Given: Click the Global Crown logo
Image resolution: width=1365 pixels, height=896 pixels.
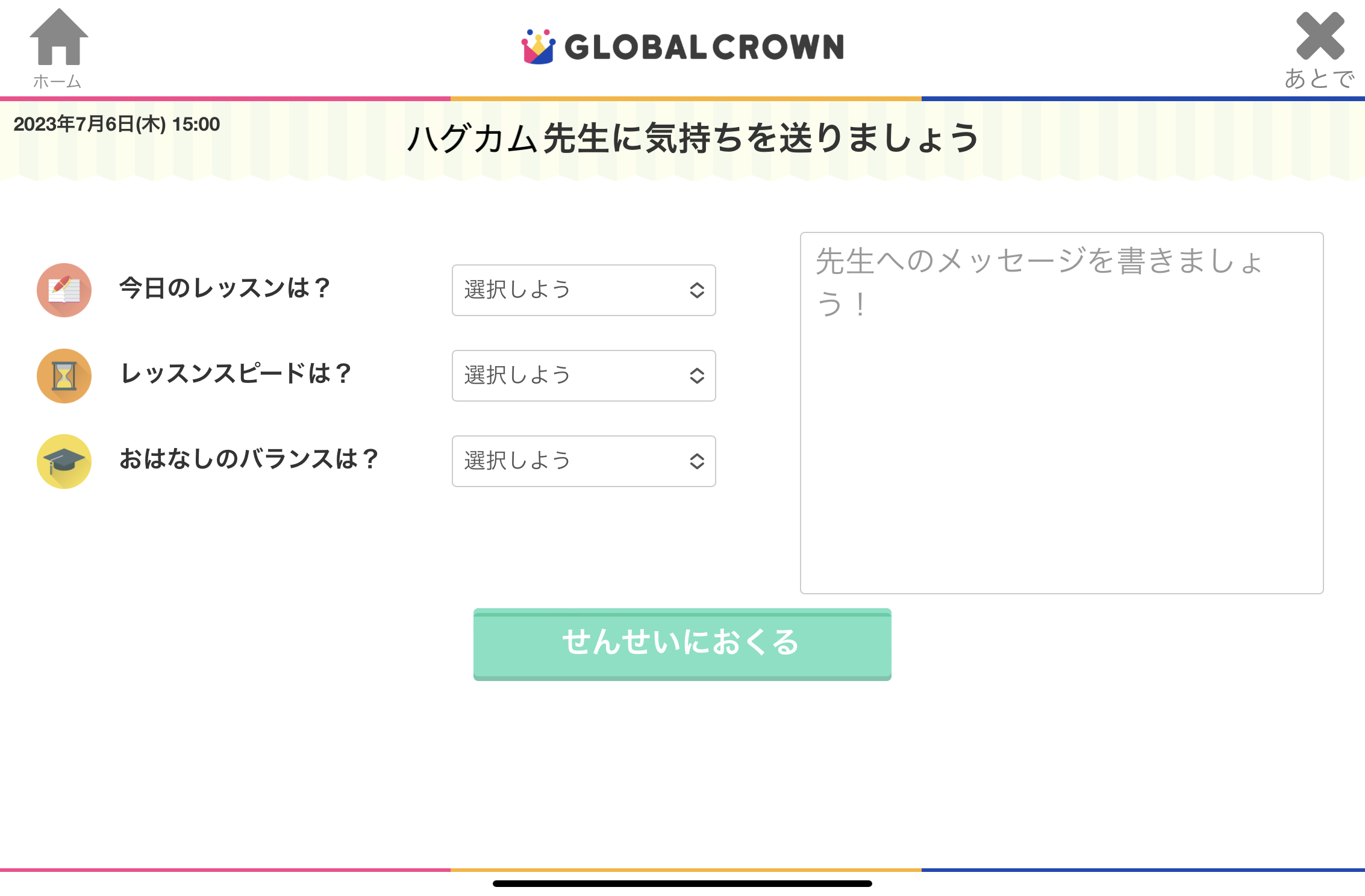Looking at the screenshot, I should point(682,47).
